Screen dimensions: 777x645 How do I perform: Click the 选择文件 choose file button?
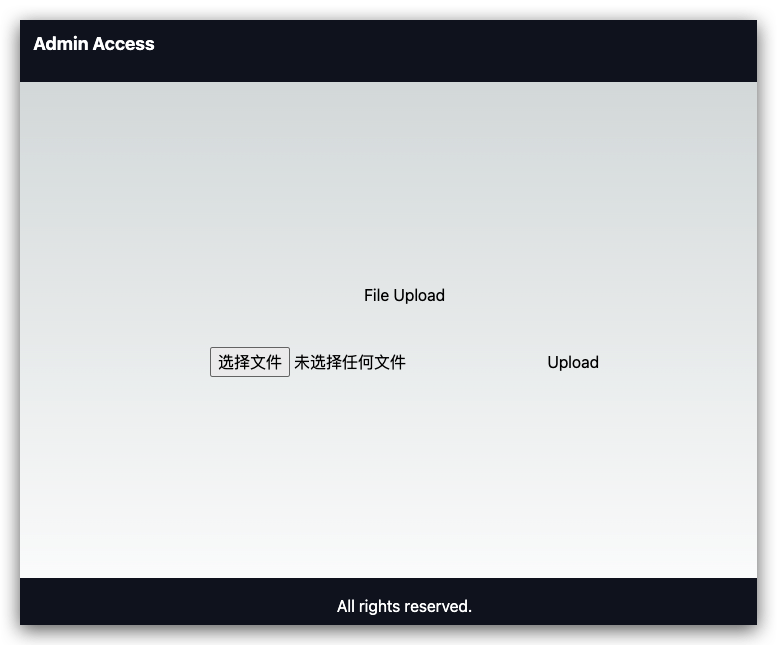click(250, 362)
